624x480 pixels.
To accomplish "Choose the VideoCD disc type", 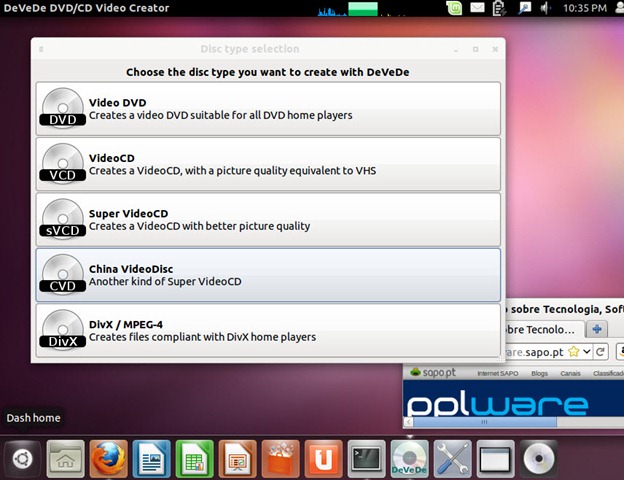I will point(268,164).
